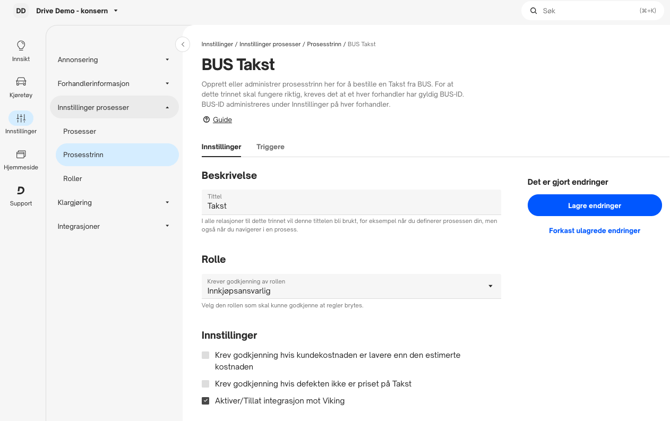The image size is (670, 421).
Task: Open the Innstillinger sliders section
Action: point(21,123)
